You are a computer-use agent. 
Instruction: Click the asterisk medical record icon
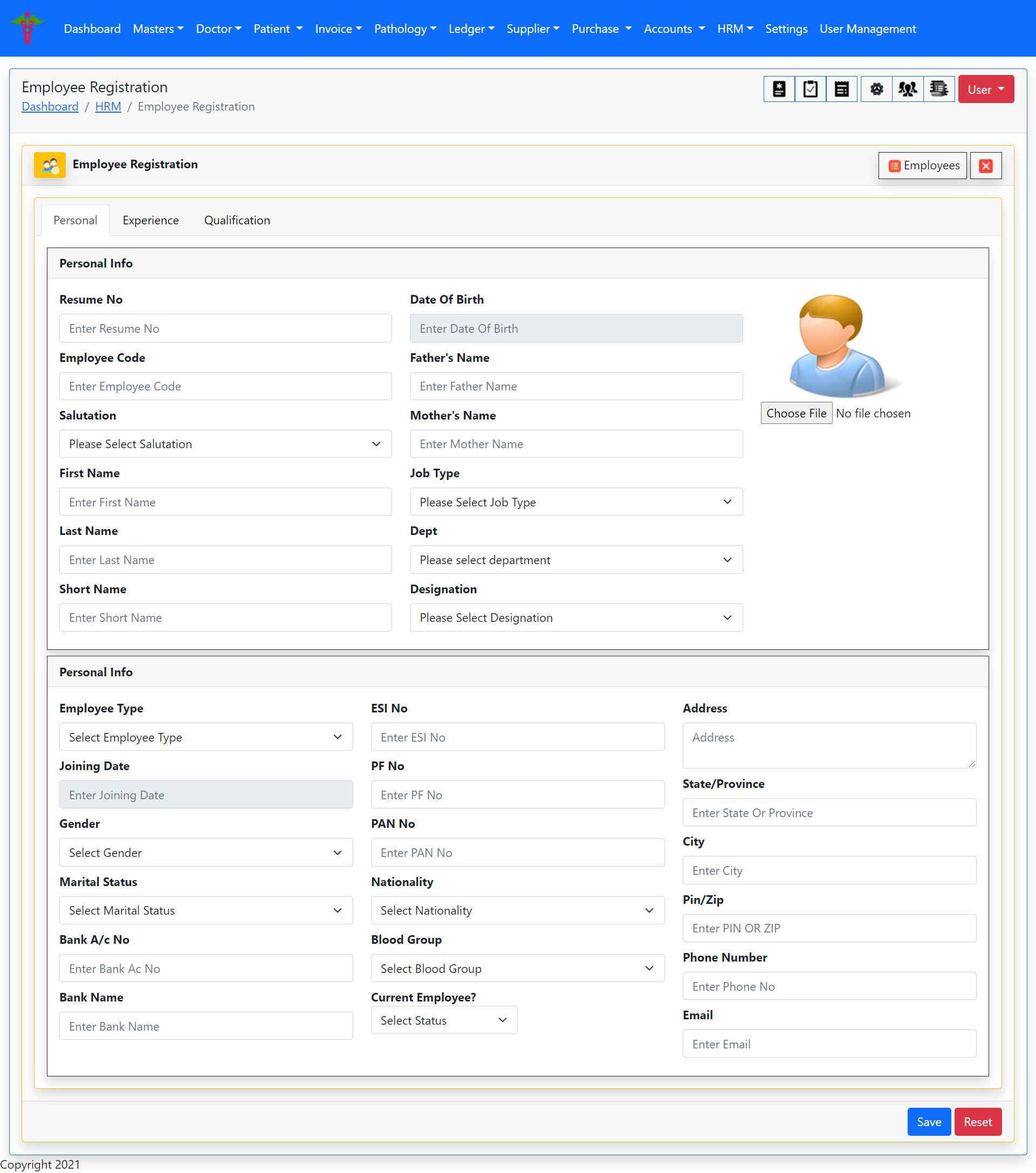point(779,90)
